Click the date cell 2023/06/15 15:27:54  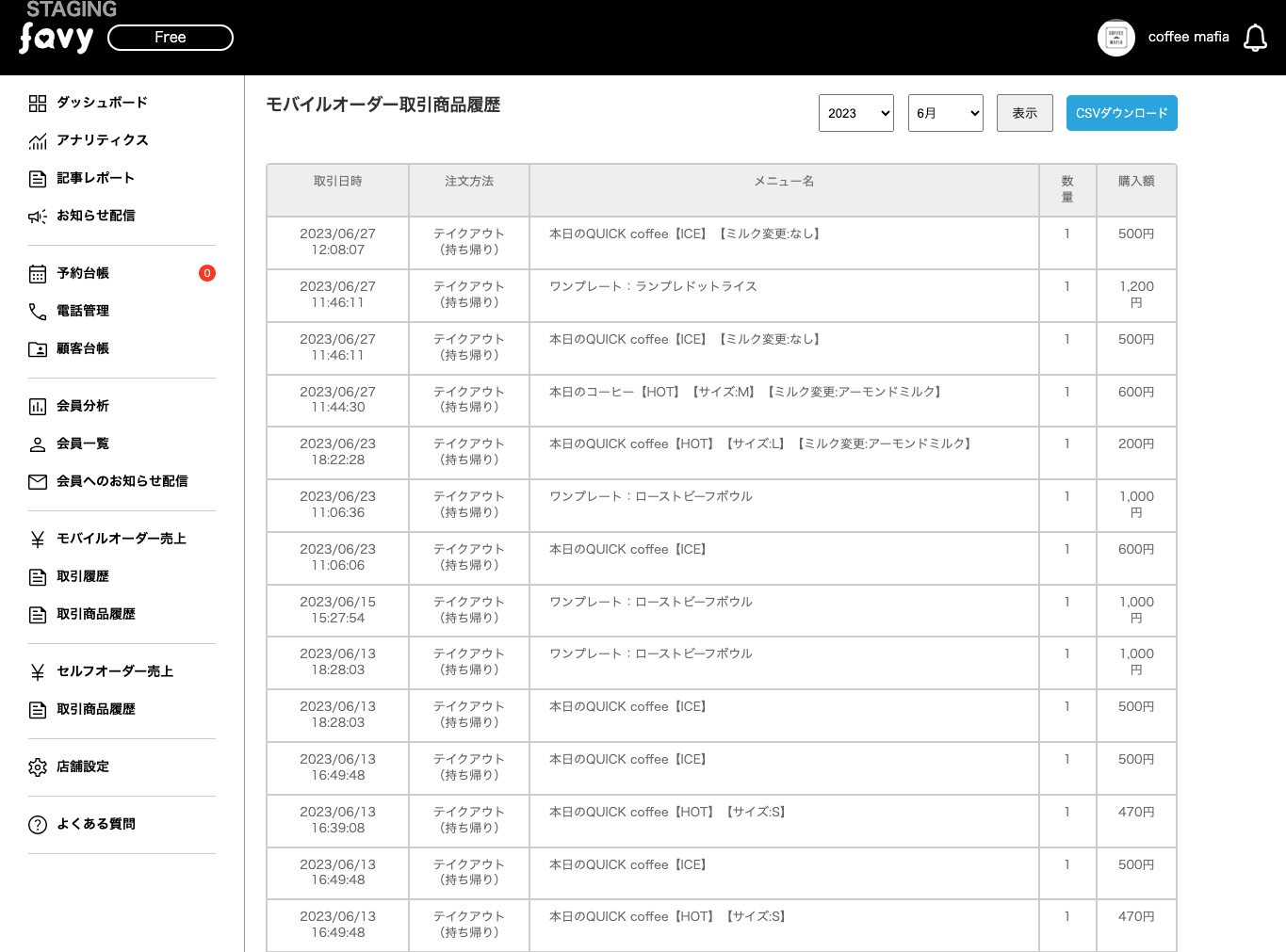pos(338,610)
